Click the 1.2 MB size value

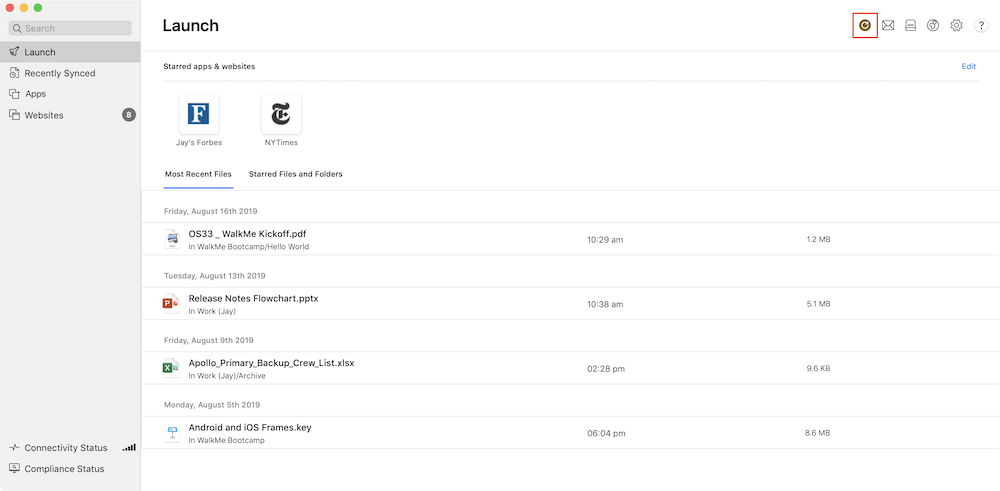[x=818, y=240]
